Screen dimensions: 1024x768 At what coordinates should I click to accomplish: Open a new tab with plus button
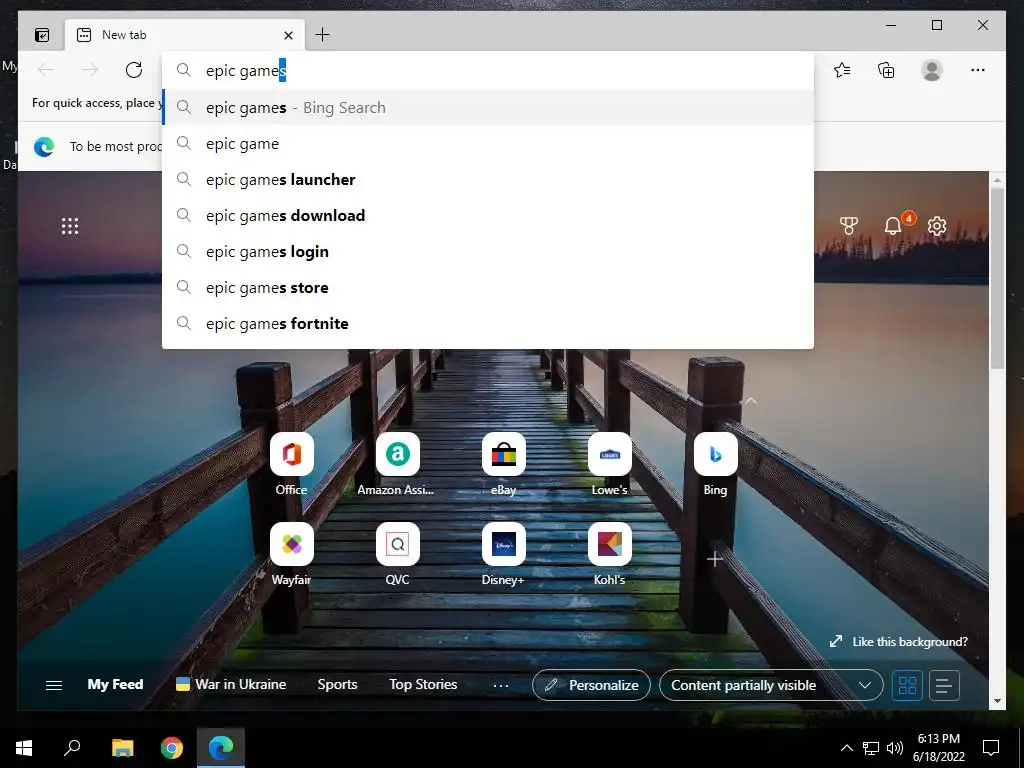point(323,35)
